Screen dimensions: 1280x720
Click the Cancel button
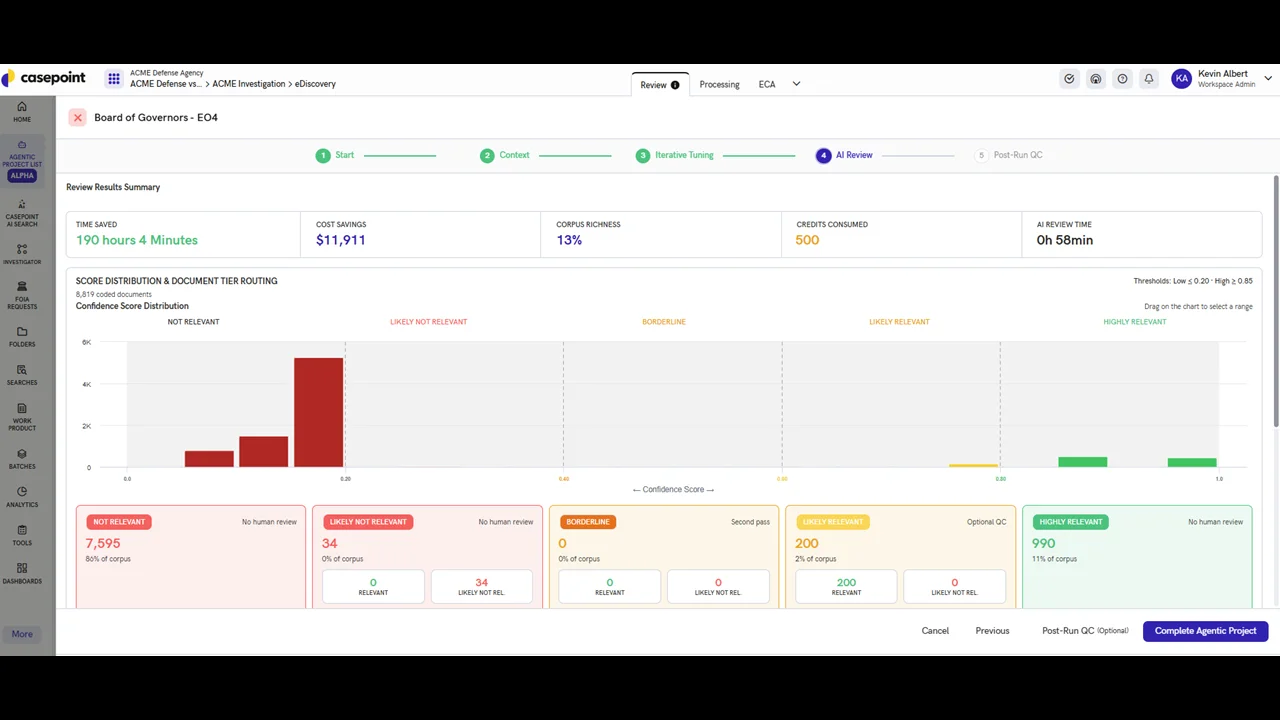coord(935,631)
